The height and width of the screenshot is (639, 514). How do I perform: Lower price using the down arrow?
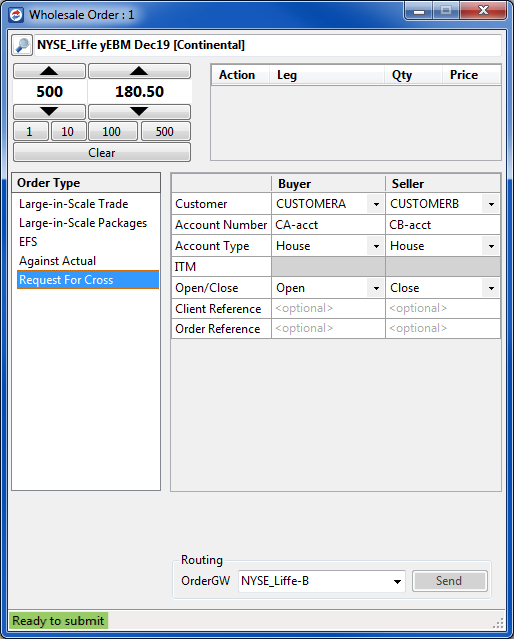[139, 111]
